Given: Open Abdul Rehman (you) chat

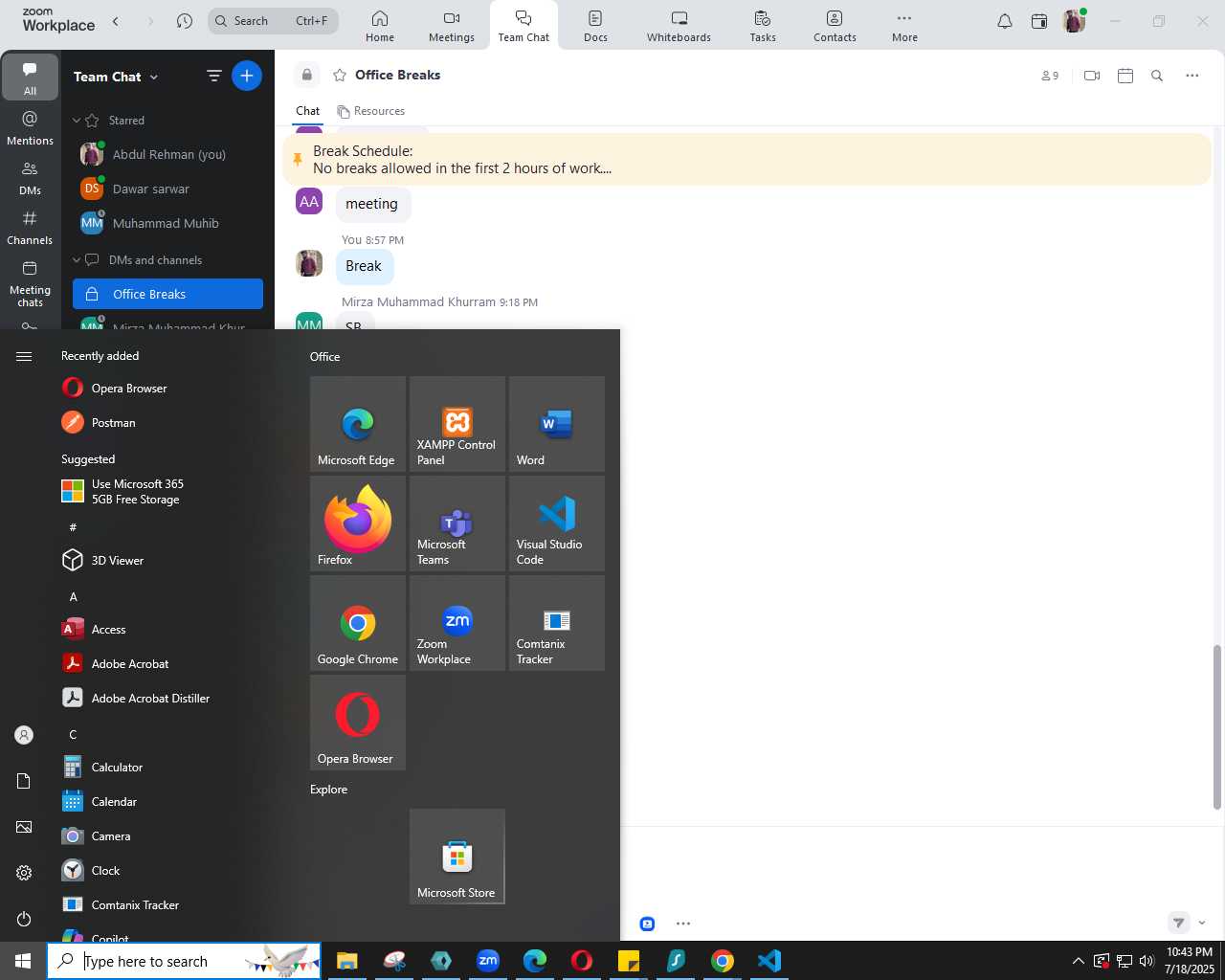Looking at the screenshot, I should 168,154.
